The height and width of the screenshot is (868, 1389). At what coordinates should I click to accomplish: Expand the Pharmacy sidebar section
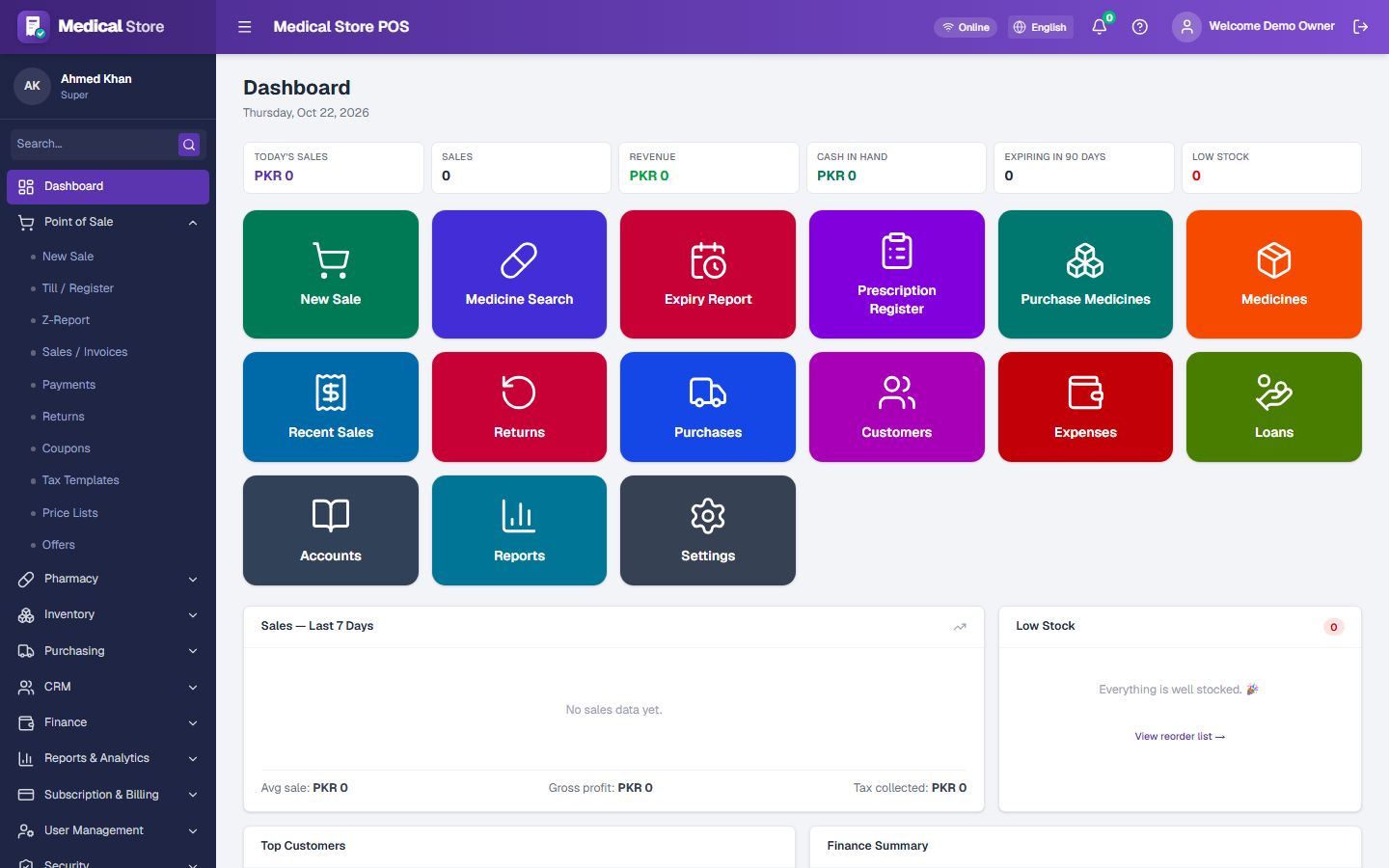[108, 579]
